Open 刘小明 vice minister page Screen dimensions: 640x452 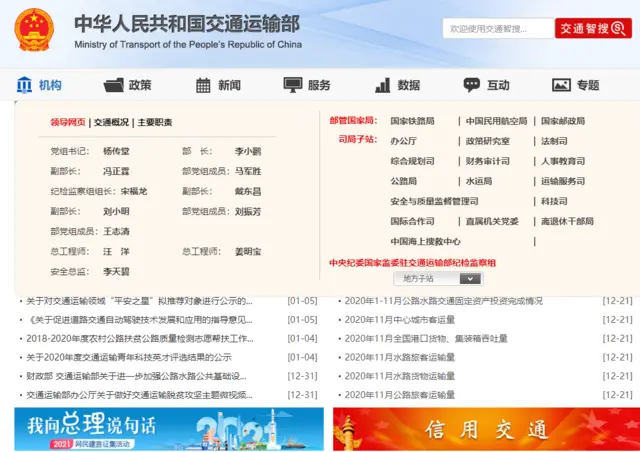click(116, 211)
